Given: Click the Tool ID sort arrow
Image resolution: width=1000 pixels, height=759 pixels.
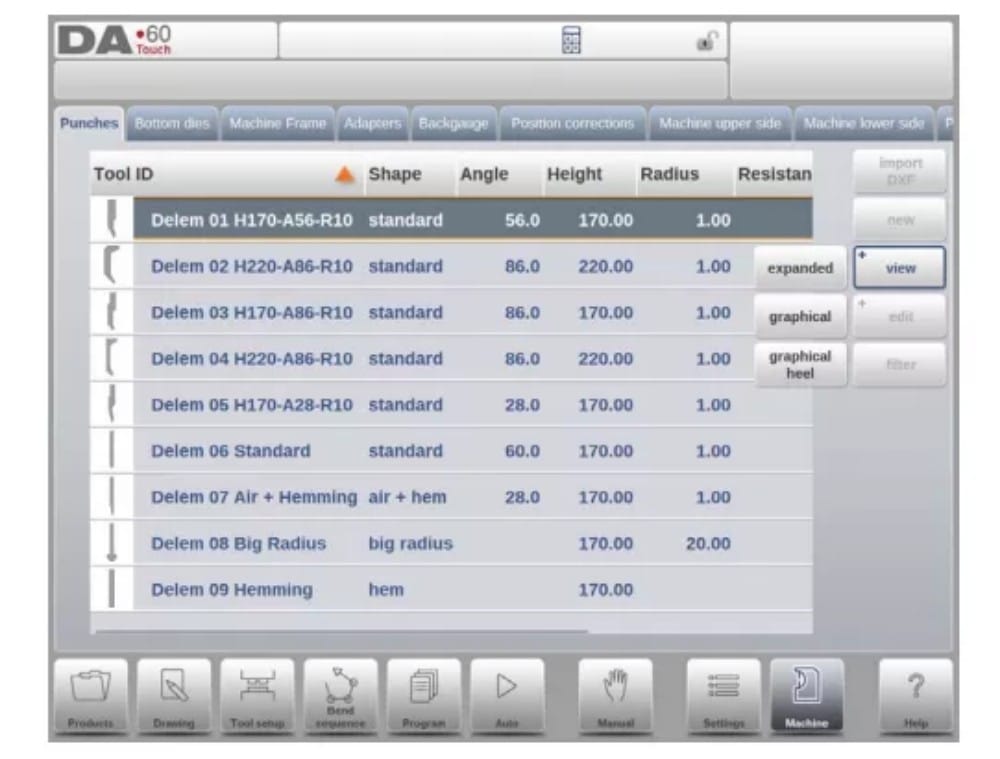Looking at the screenshot, I should [x=344, y=174].
